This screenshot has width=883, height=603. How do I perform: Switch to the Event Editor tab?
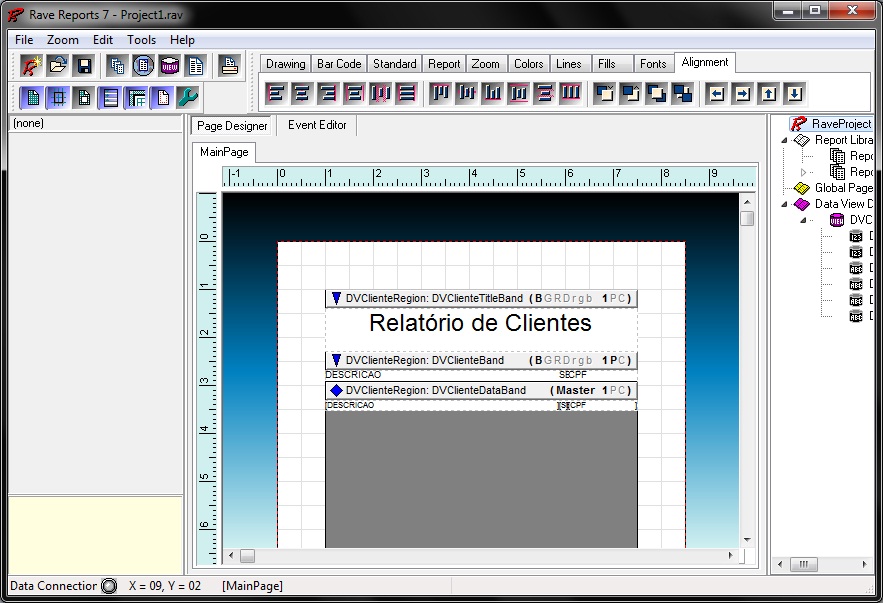pos(317,125)
